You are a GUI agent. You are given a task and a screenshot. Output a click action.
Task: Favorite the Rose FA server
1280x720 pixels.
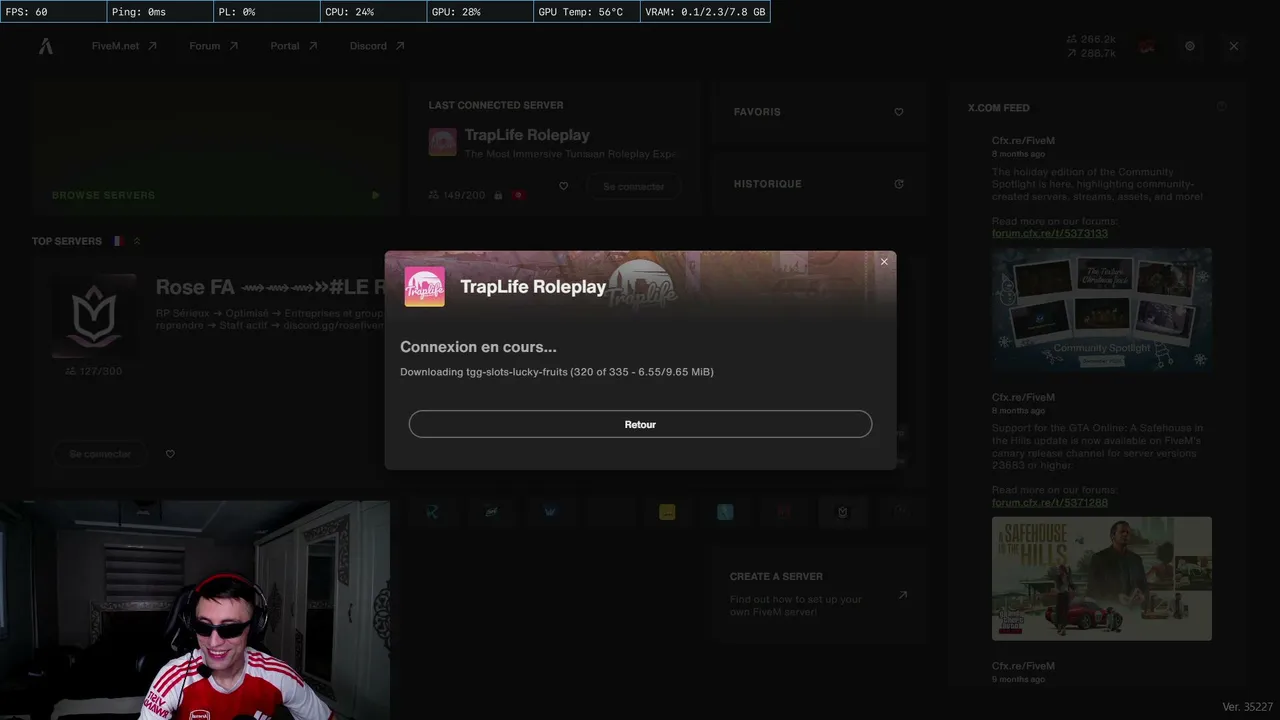170,454
